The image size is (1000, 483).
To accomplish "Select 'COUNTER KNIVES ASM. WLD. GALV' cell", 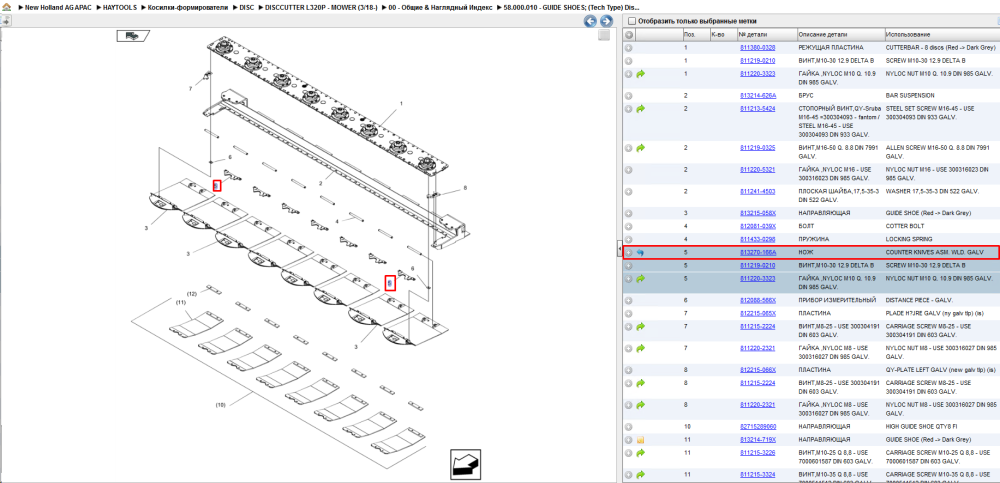I will (935, 253).
